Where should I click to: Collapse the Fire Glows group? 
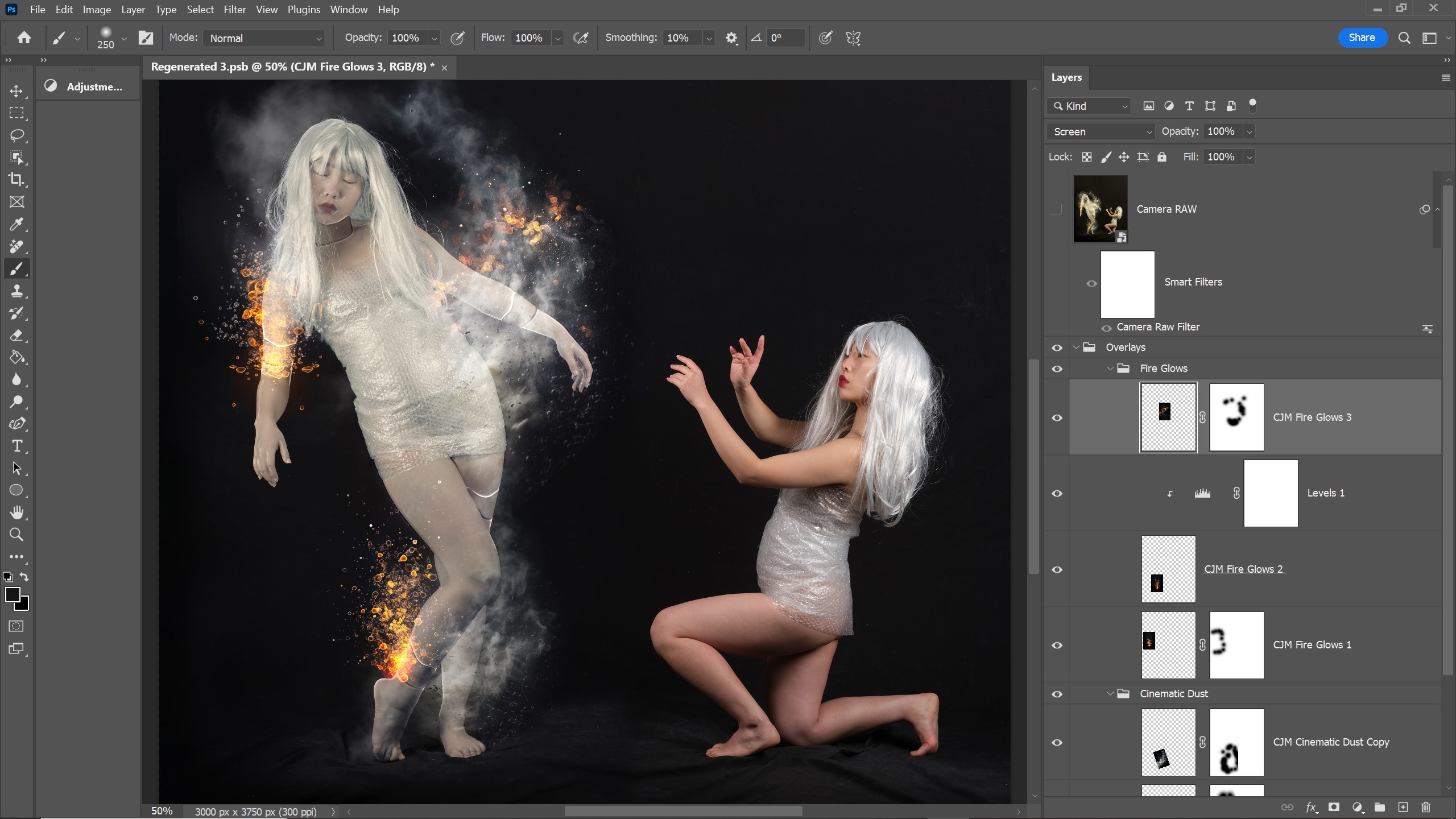click(1110, 369)
